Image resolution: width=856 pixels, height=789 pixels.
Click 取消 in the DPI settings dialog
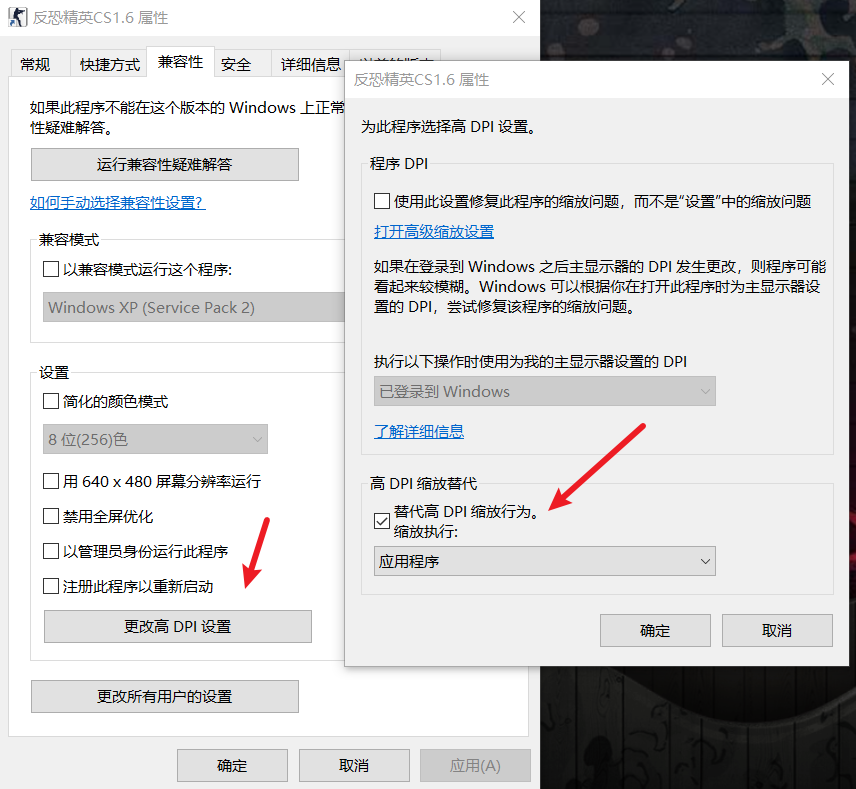tap(777, 631)
